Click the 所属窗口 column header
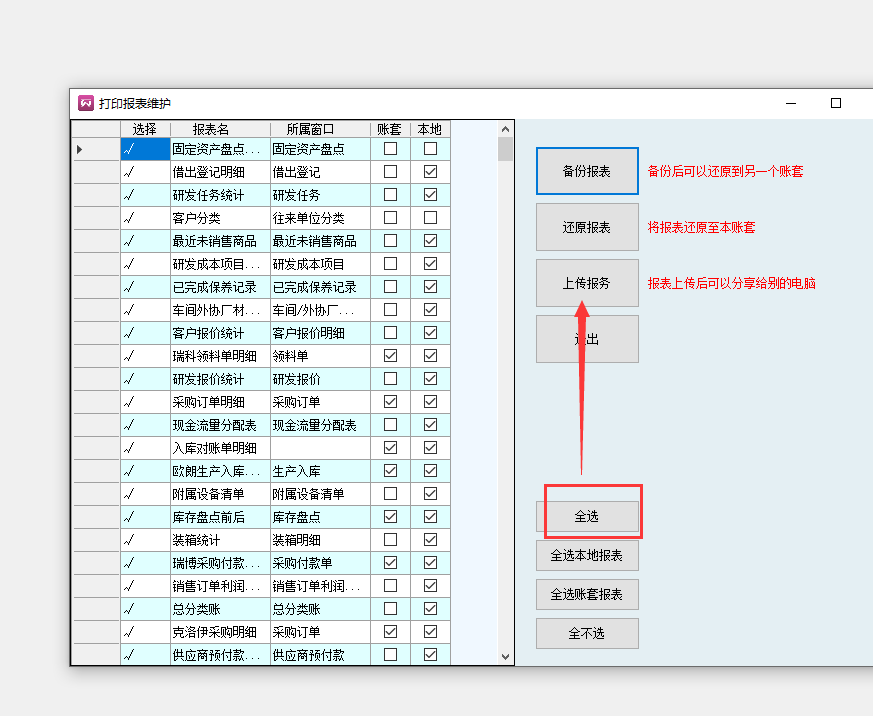 click(310, 129)
